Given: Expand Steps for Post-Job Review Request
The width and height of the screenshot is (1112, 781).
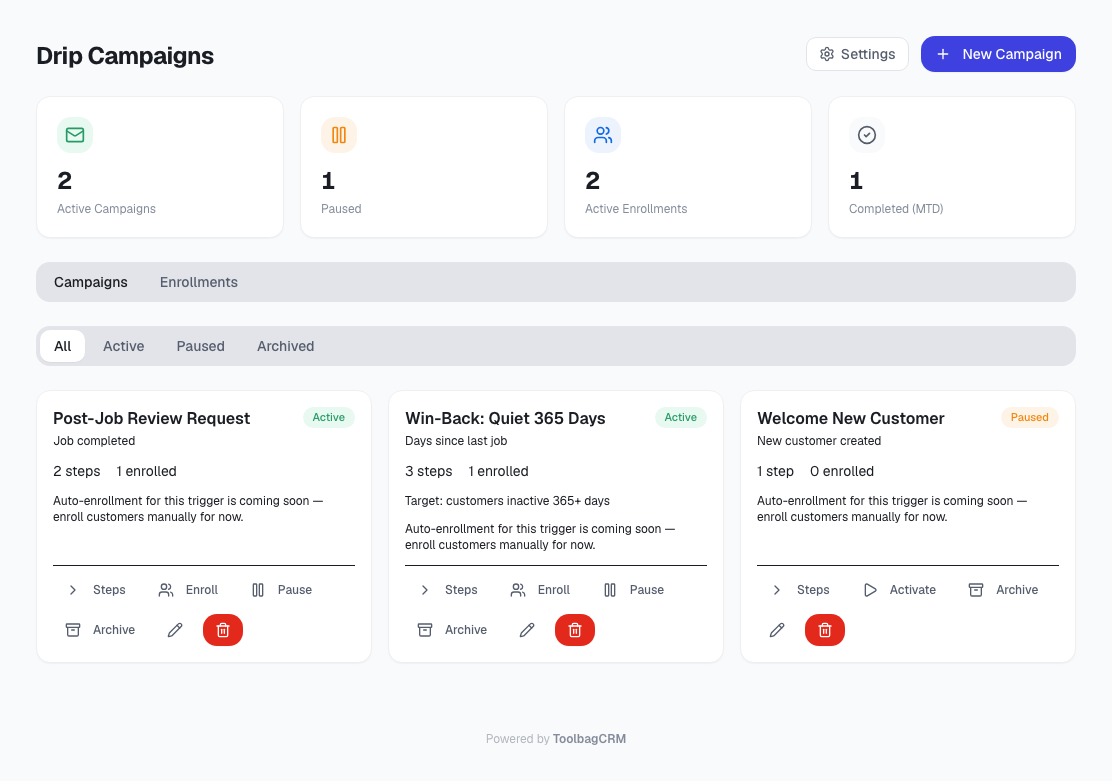Looking at the screenshot, I should pos(96,590).
